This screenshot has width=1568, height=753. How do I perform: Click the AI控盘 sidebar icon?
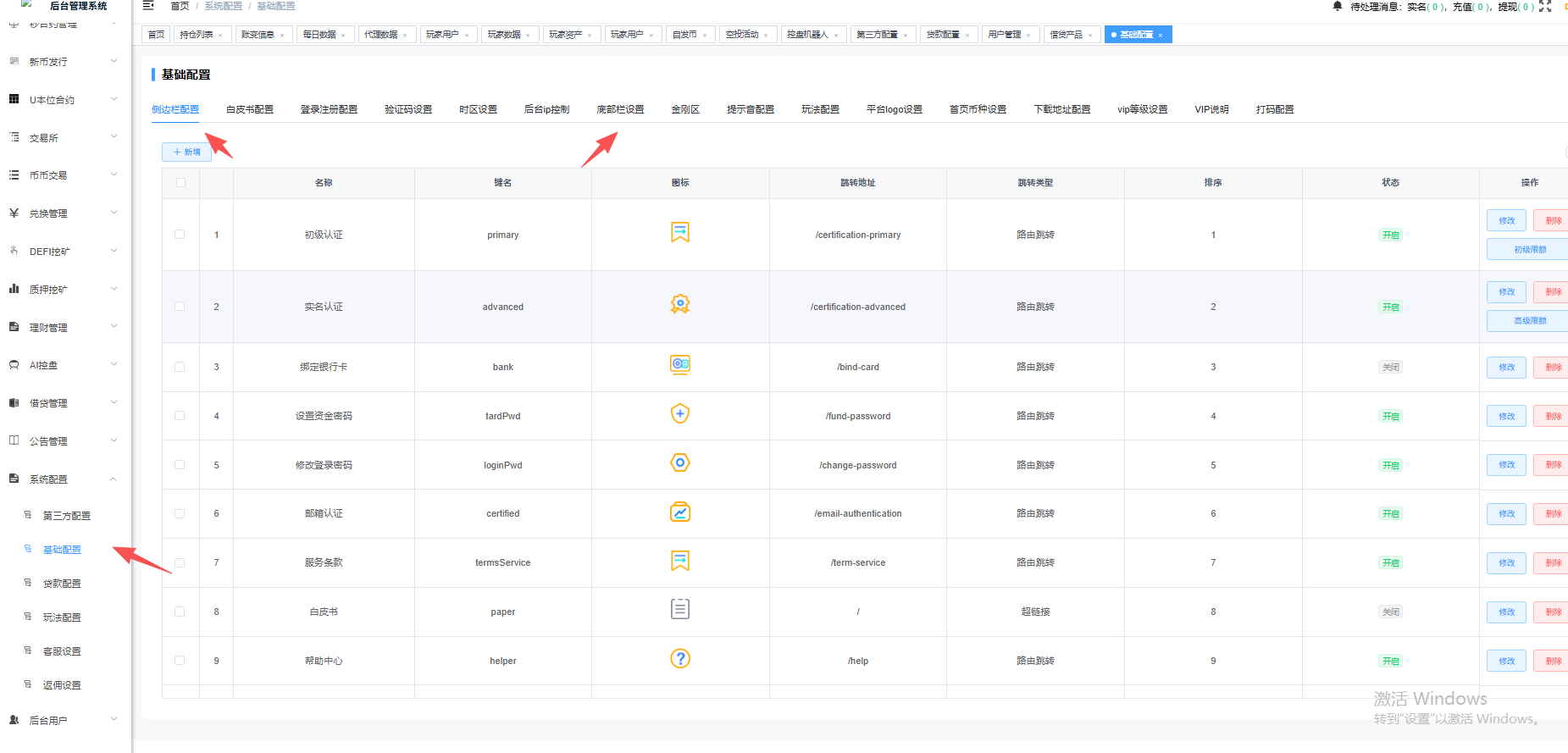14,365
